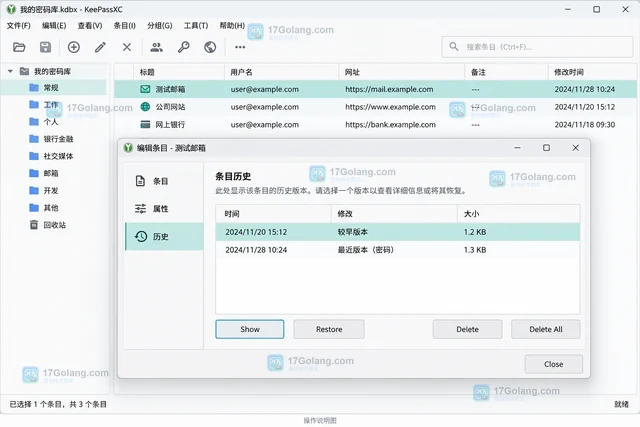
Task: Select history row 2024/11/28 10:24
Action: click(398, 250)
